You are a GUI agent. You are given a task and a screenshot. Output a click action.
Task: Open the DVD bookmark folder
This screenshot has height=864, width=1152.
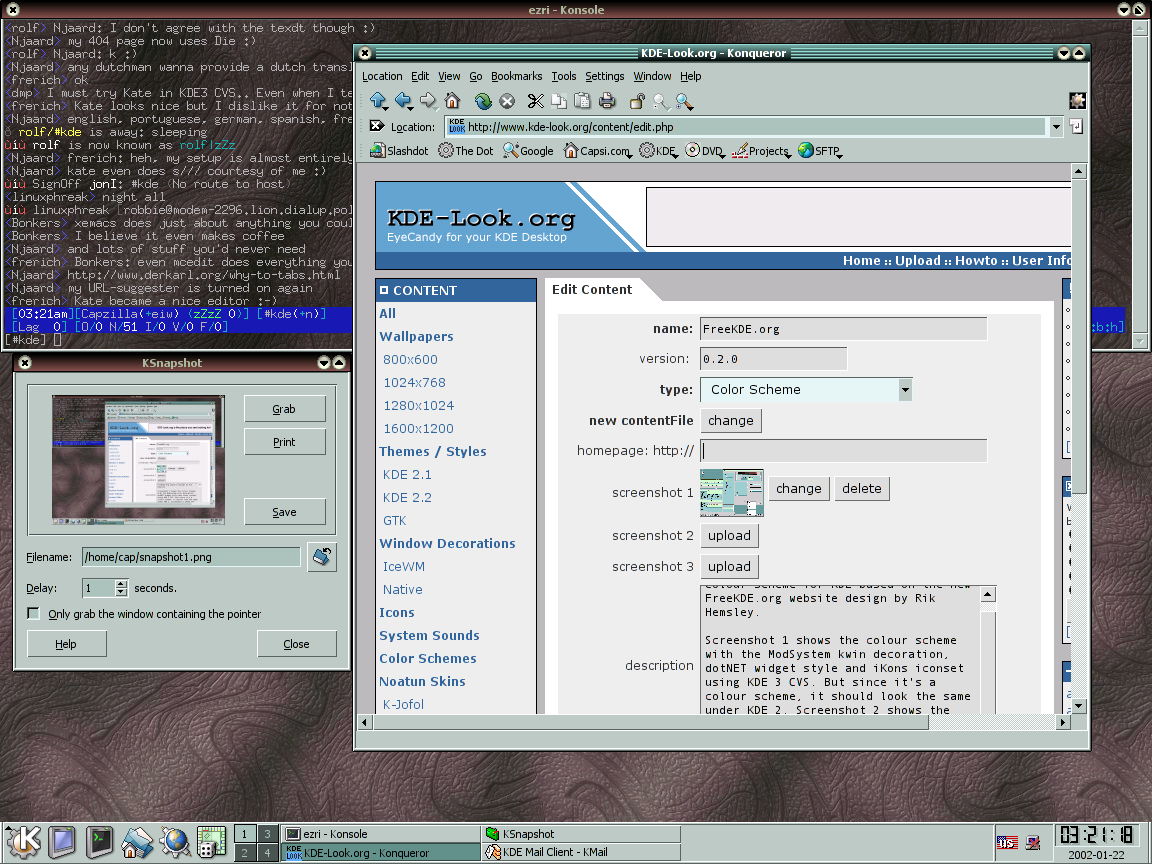click(x=705, y=151)
